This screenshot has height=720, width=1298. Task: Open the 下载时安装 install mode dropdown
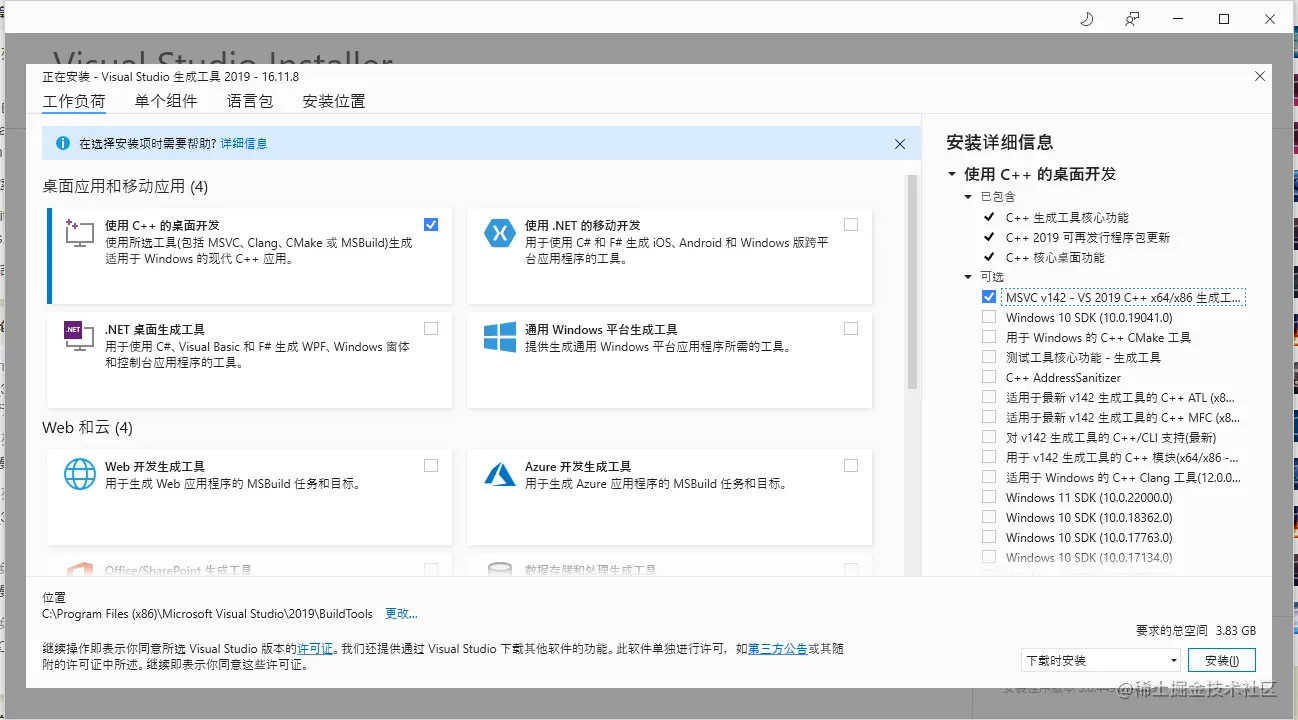click(1100, 661)
